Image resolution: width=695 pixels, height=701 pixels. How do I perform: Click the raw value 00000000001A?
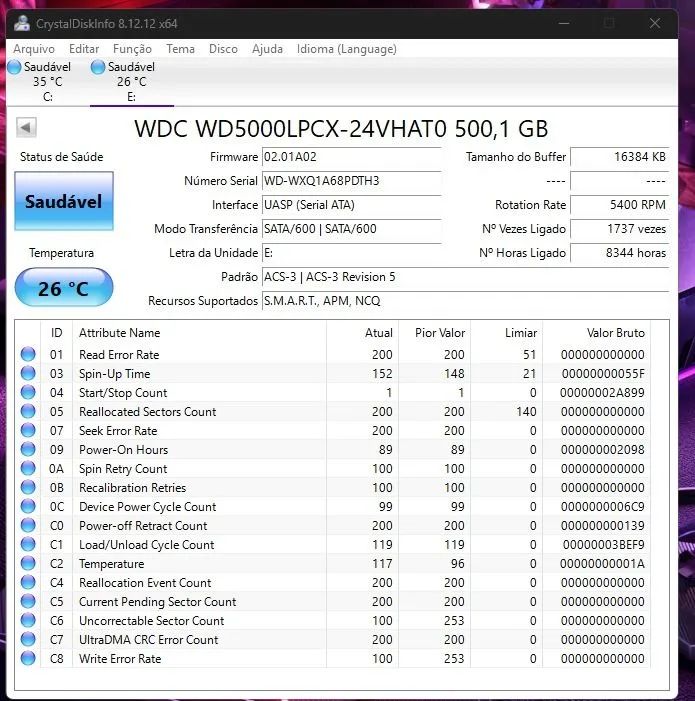point(602,564)
